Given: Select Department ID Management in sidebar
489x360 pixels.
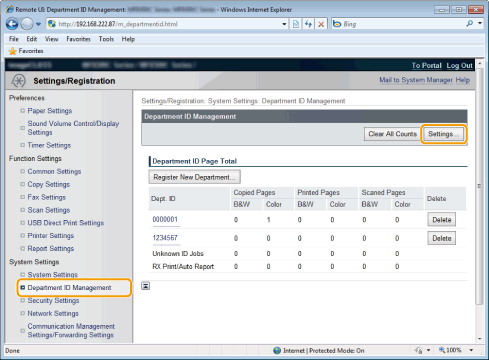Looking at the screenshot, I should click(69, 288).
